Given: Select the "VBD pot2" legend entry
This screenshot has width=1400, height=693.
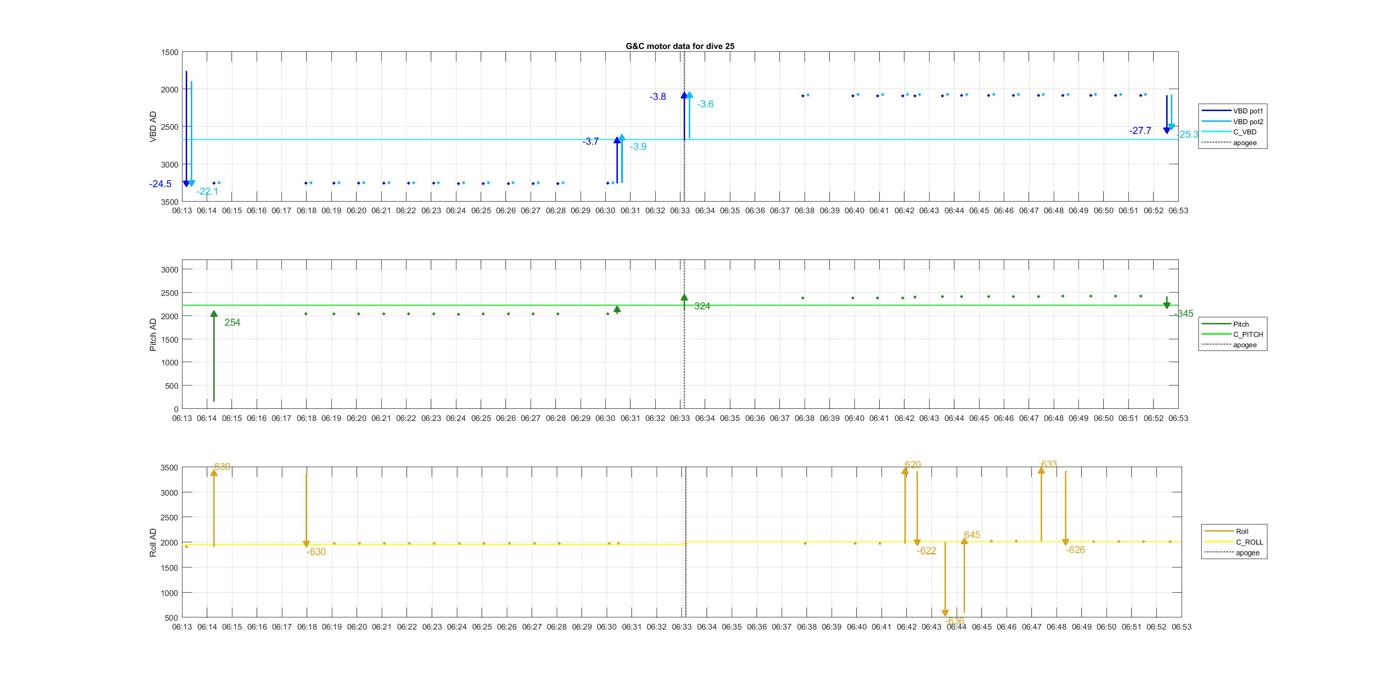Looking at the screenshot, I should coord(1234,121).
